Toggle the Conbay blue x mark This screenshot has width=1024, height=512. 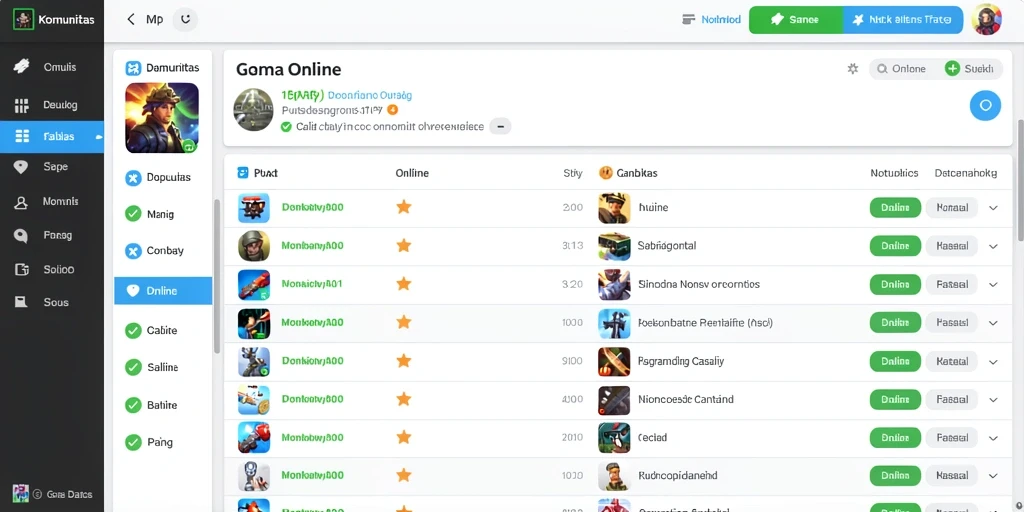[133, 251]
